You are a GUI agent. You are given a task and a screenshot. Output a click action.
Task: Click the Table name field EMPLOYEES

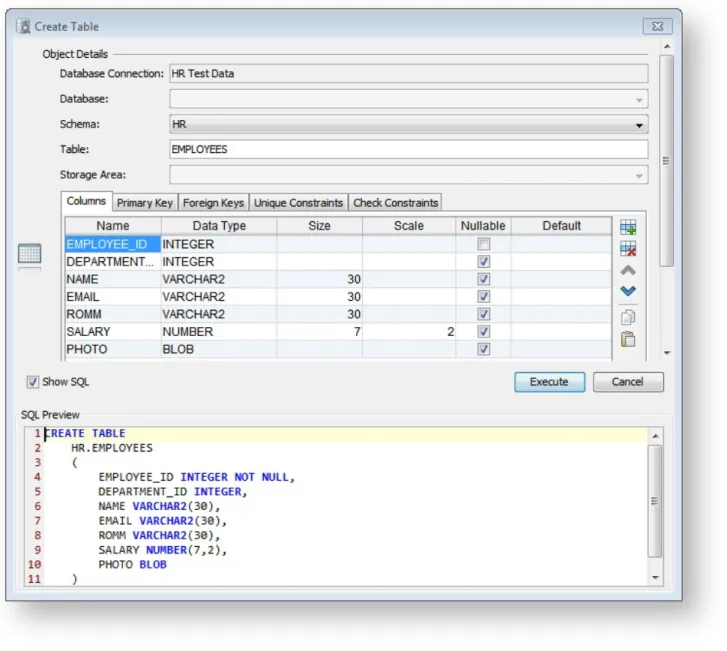408,149
